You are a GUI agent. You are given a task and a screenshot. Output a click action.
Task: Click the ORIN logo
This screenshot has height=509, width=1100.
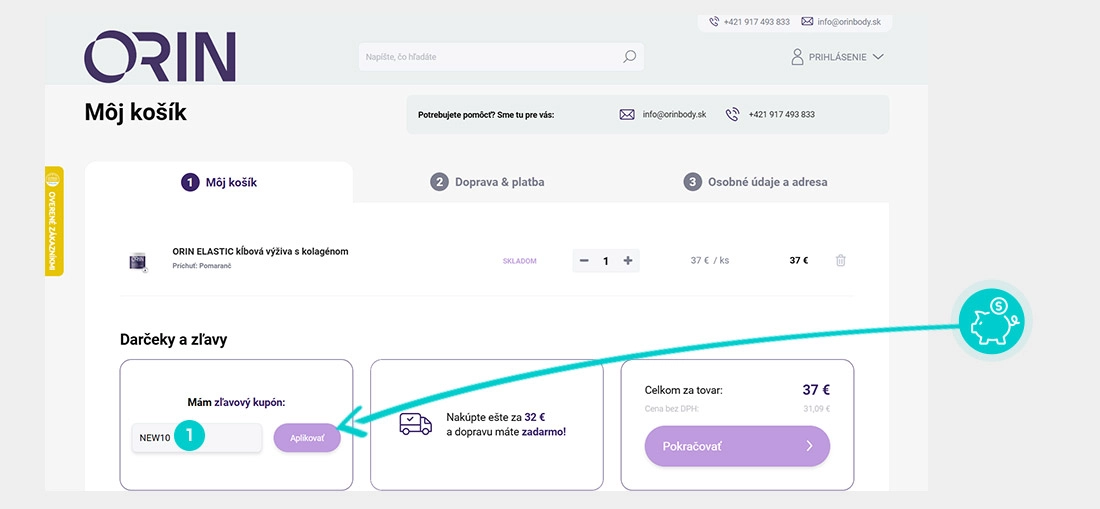pyautogui.click(x=160, y=57)
